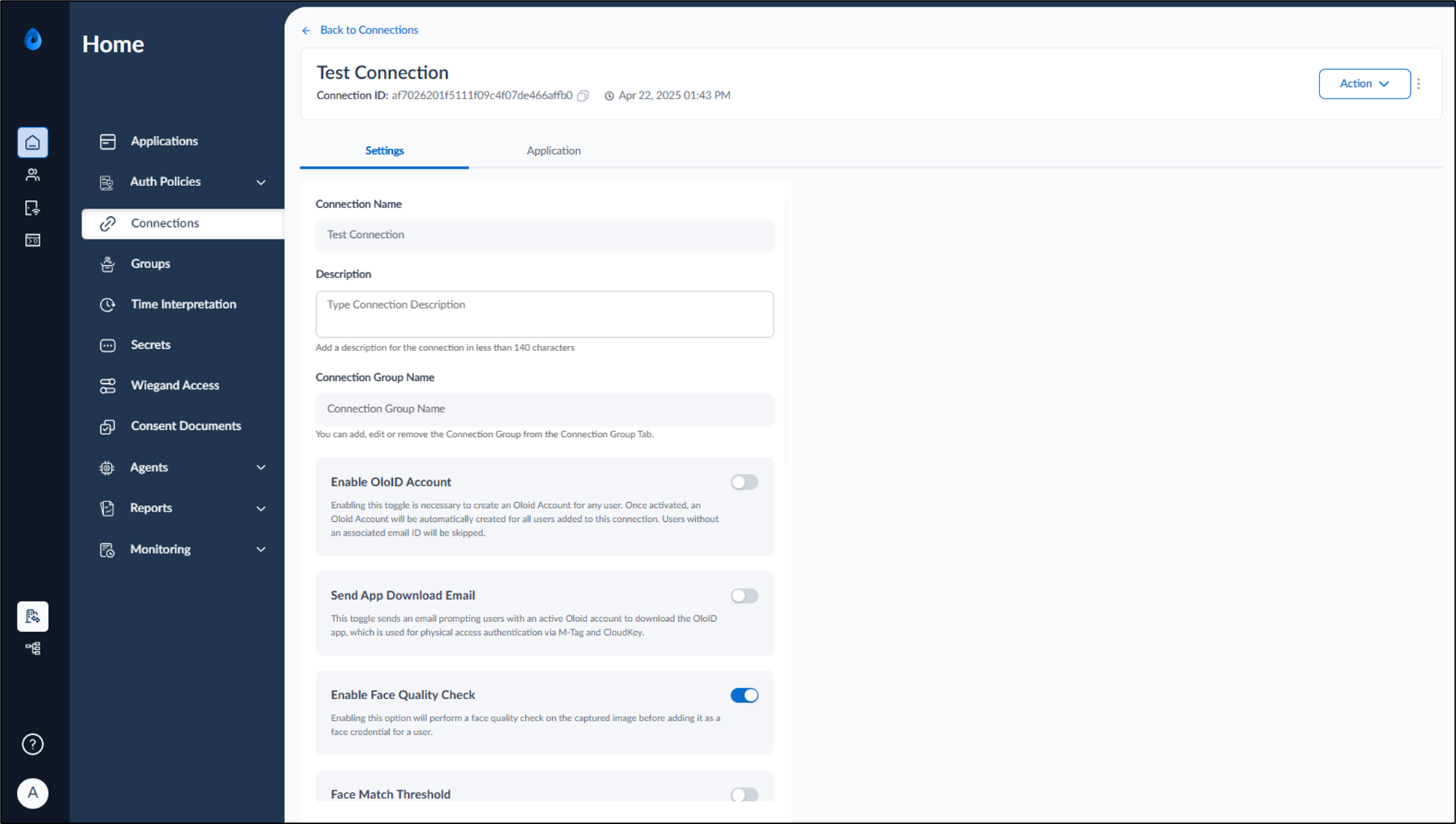Image resolution: width=1456 pixels, height=824 pixels.
Task: Open Time Interpretation in the sidebar
Action: [x=183, y=304]
